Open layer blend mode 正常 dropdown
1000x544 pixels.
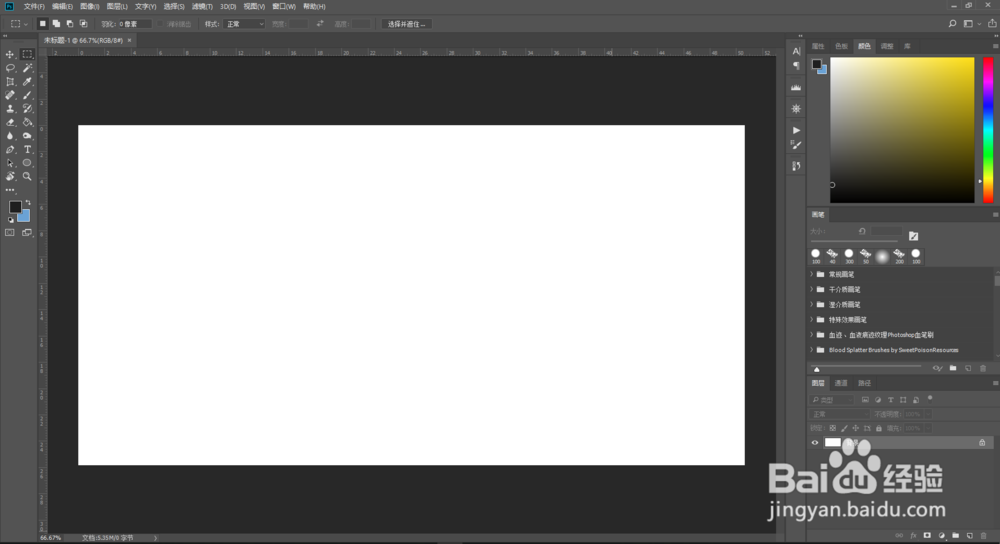click(839, 414)
